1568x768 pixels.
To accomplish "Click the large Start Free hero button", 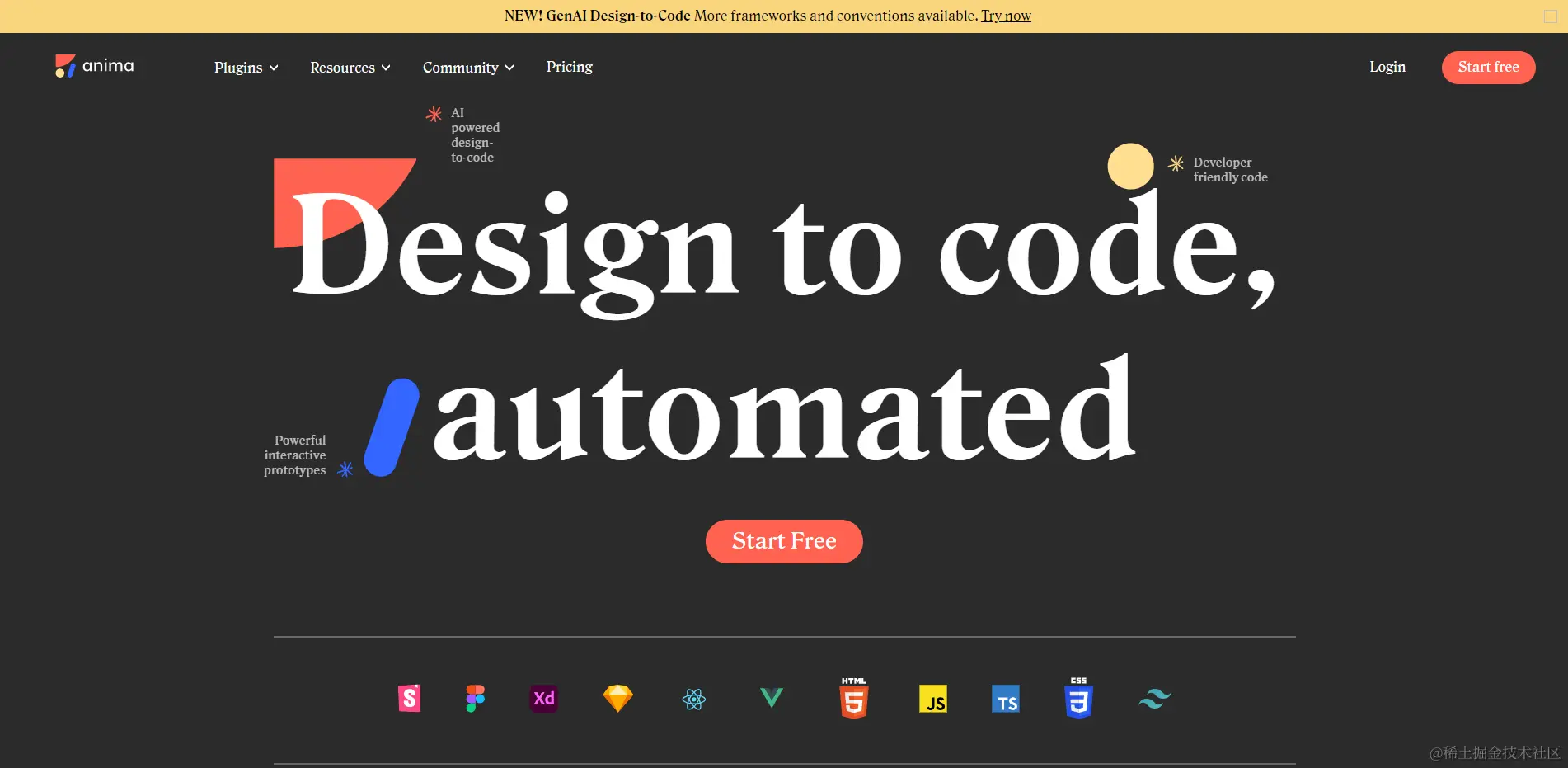I will (784, 541).
